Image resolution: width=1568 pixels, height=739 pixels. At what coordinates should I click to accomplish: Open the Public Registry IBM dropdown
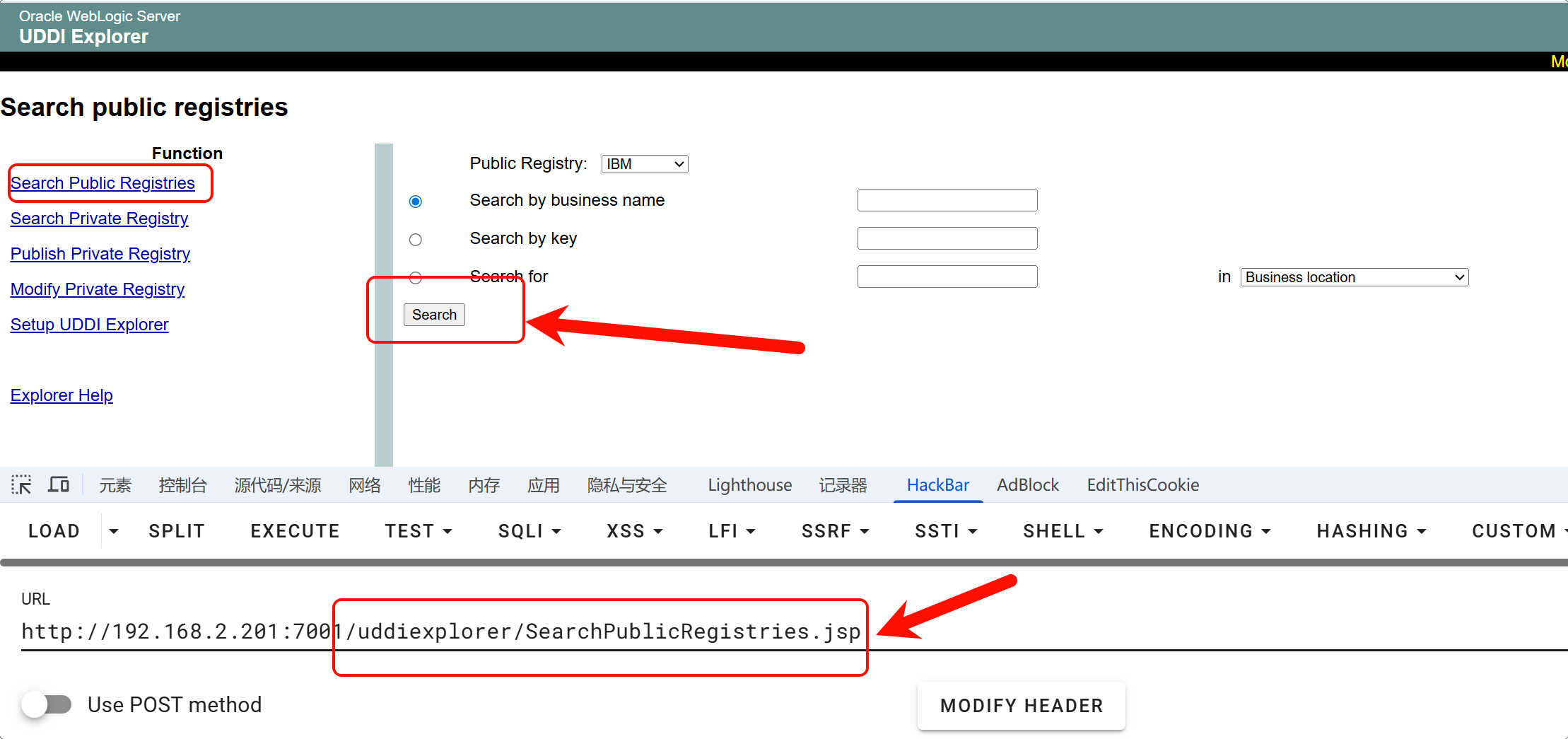[644, 164]
